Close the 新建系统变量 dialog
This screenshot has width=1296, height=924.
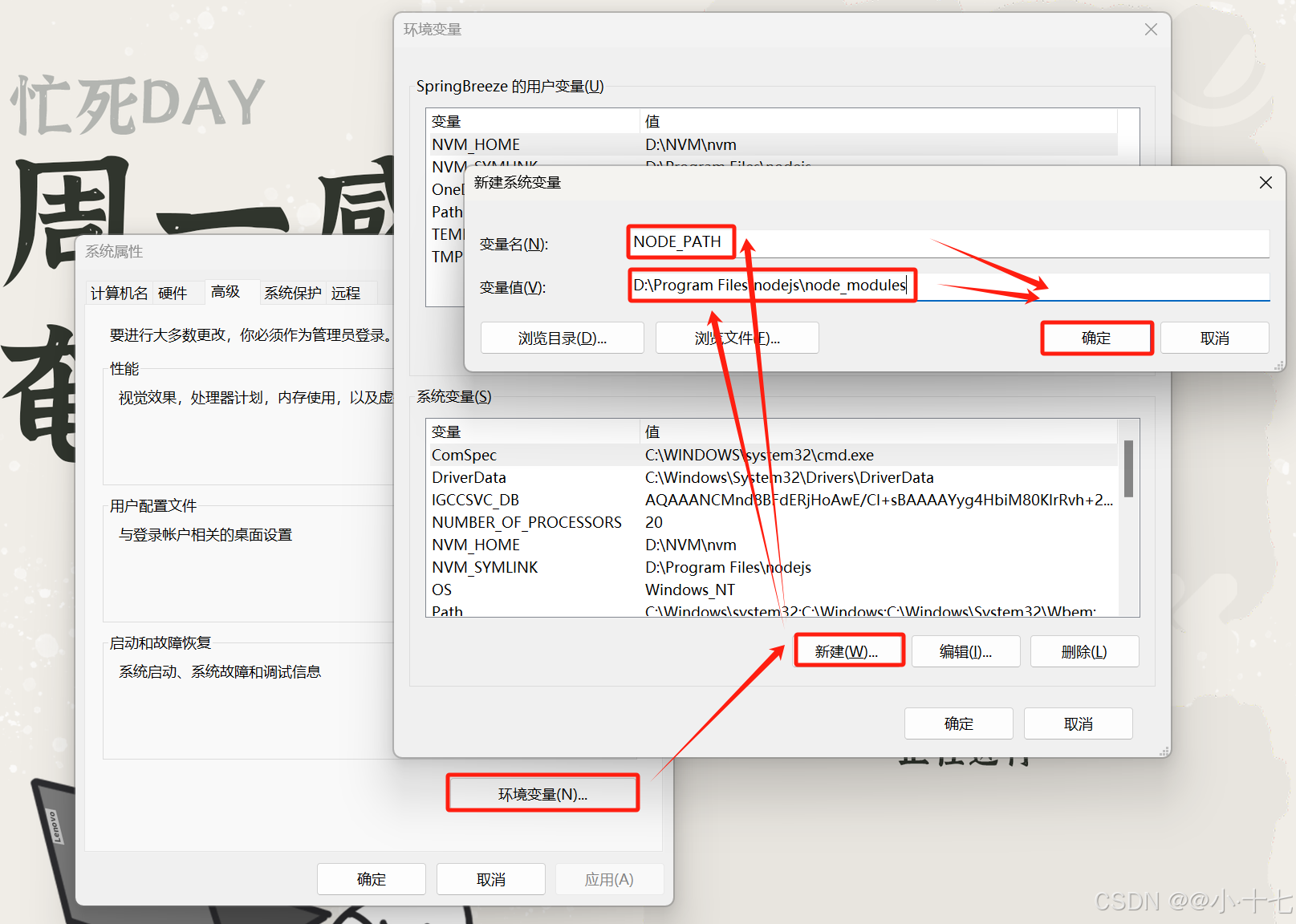(1266, 182)
